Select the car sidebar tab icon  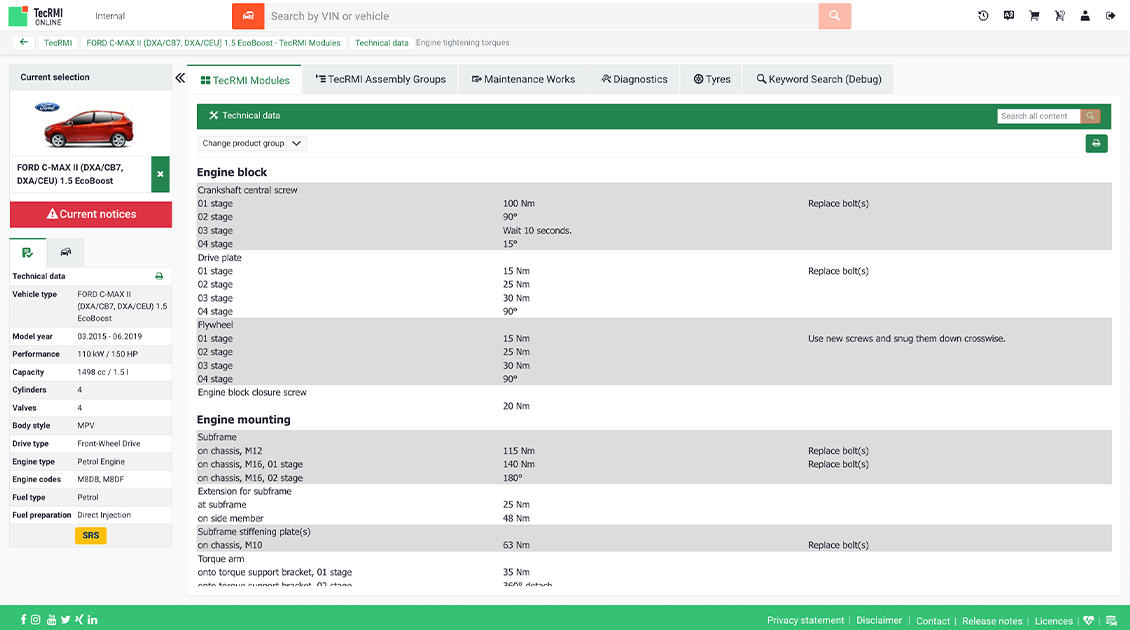66,252
